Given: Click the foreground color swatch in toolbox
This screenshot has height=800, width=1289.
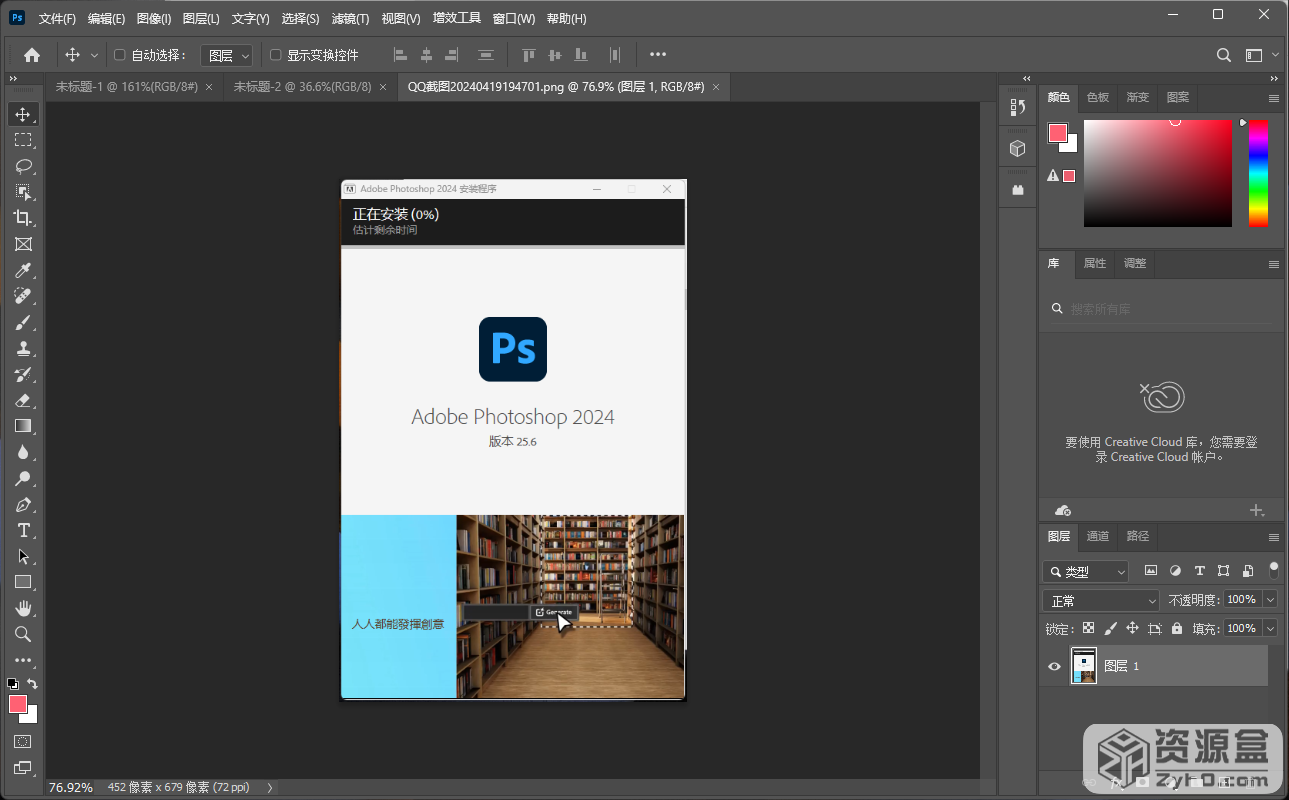Looking at the screenshot, I should click(18, 704).
